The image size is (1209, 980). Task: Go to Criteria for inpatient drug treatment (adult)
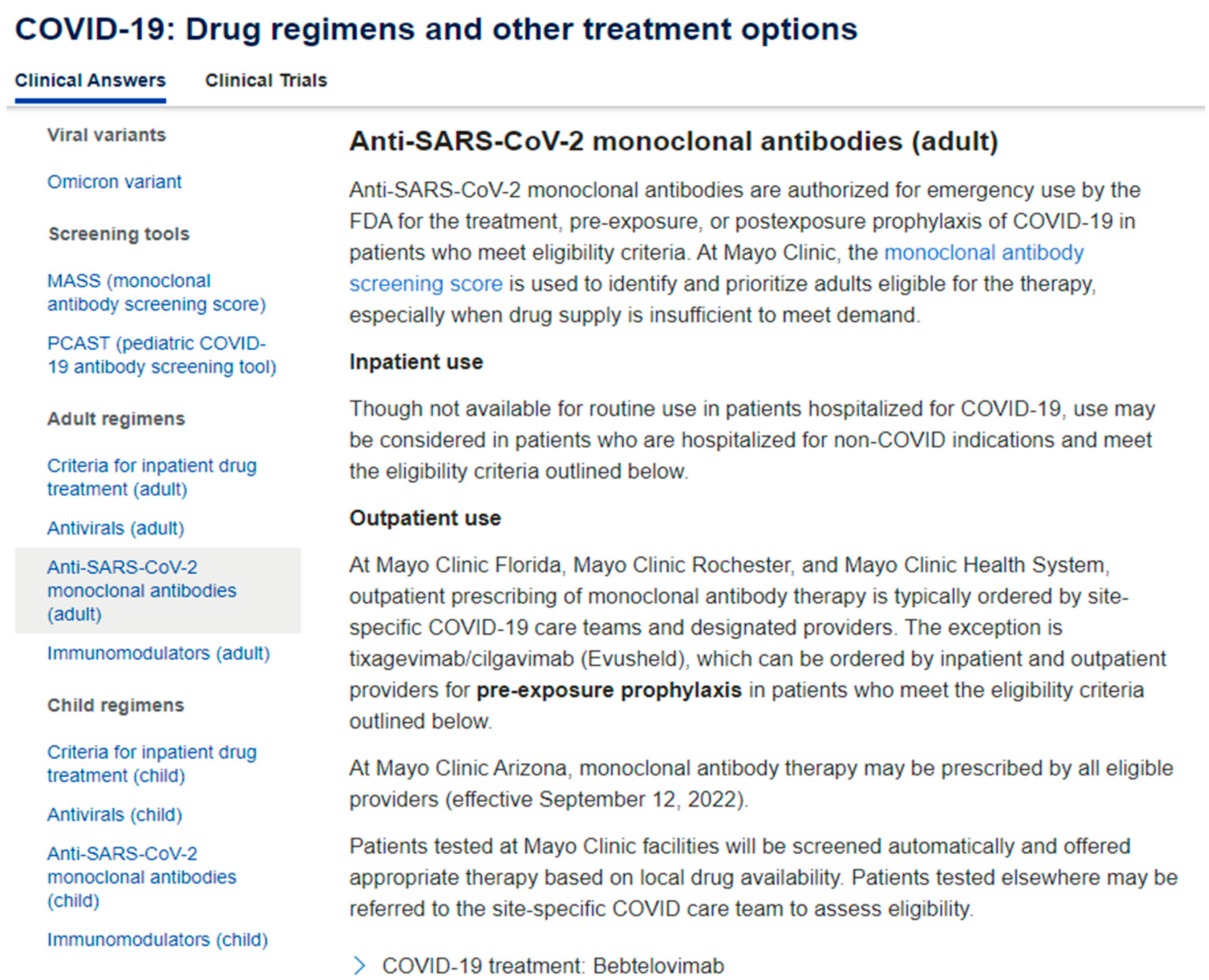pos(152,477)
